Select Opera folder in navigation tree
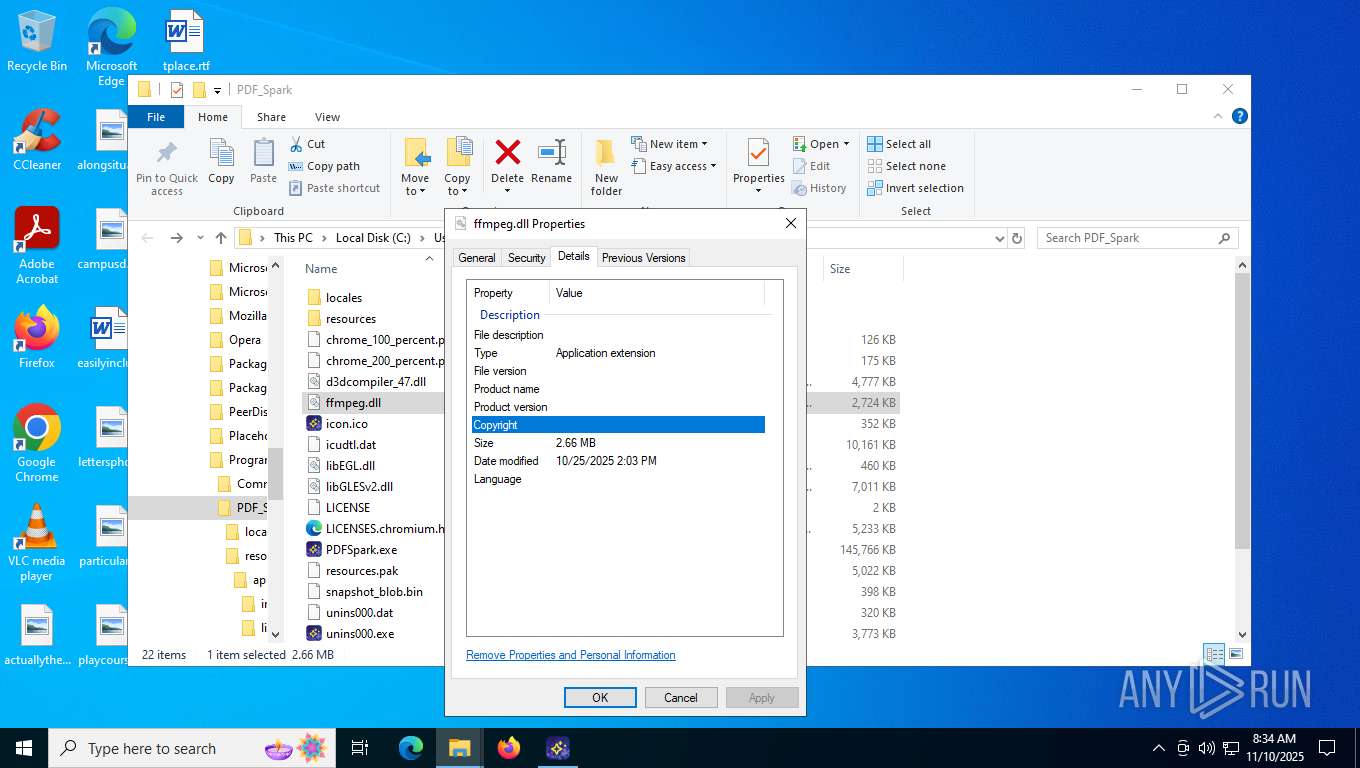Viewport: 1360px width, 768px height. pyautogui.click(x=238, y=339)
